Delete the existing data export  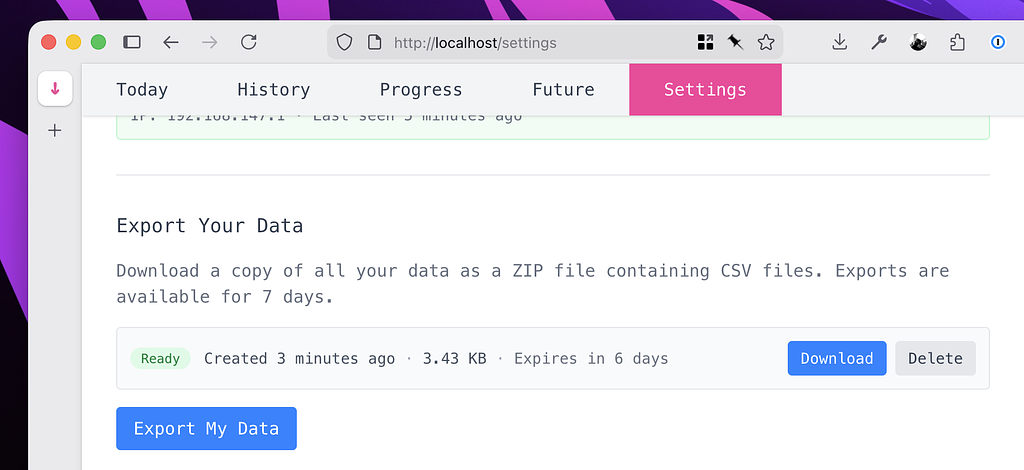click(x=935, y=358)
